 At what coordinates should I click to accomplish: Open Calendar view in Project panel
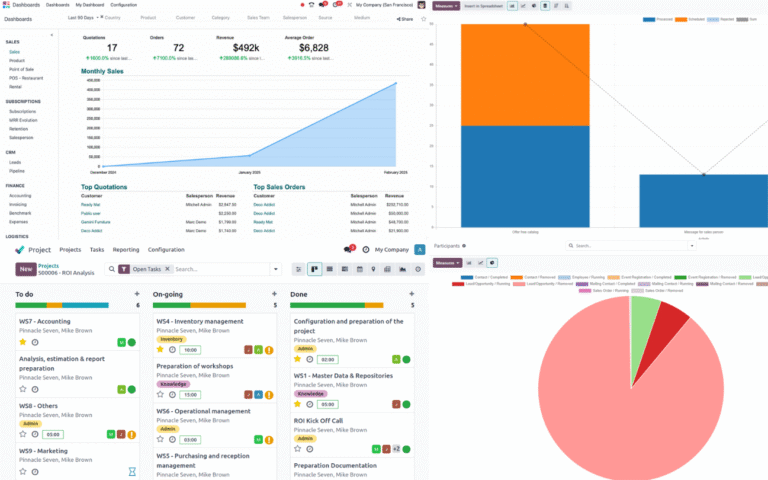(x=360, y=269)
